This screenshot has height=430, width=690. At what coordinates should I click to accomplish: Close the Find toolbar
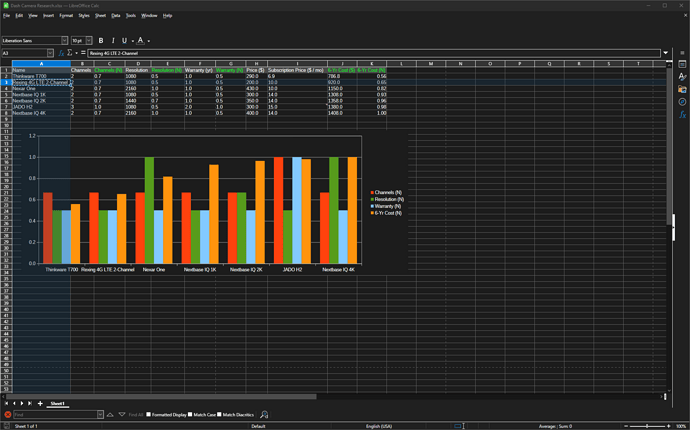[7, 415]
